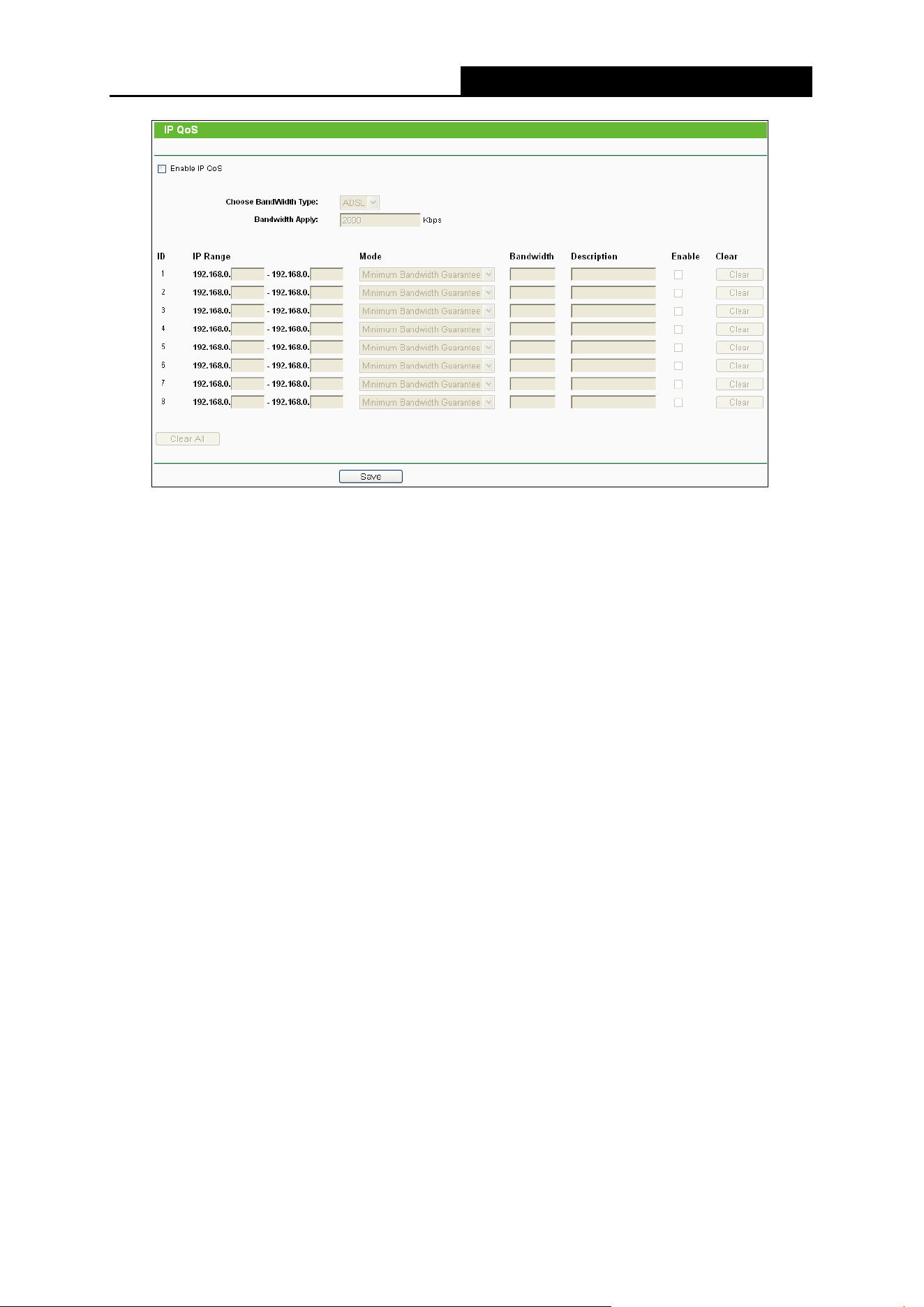This screenshot has width=924, height=1307.
Task: Open the Choose BandWidth Type dropdown
Action: click(x=359, y=202)
